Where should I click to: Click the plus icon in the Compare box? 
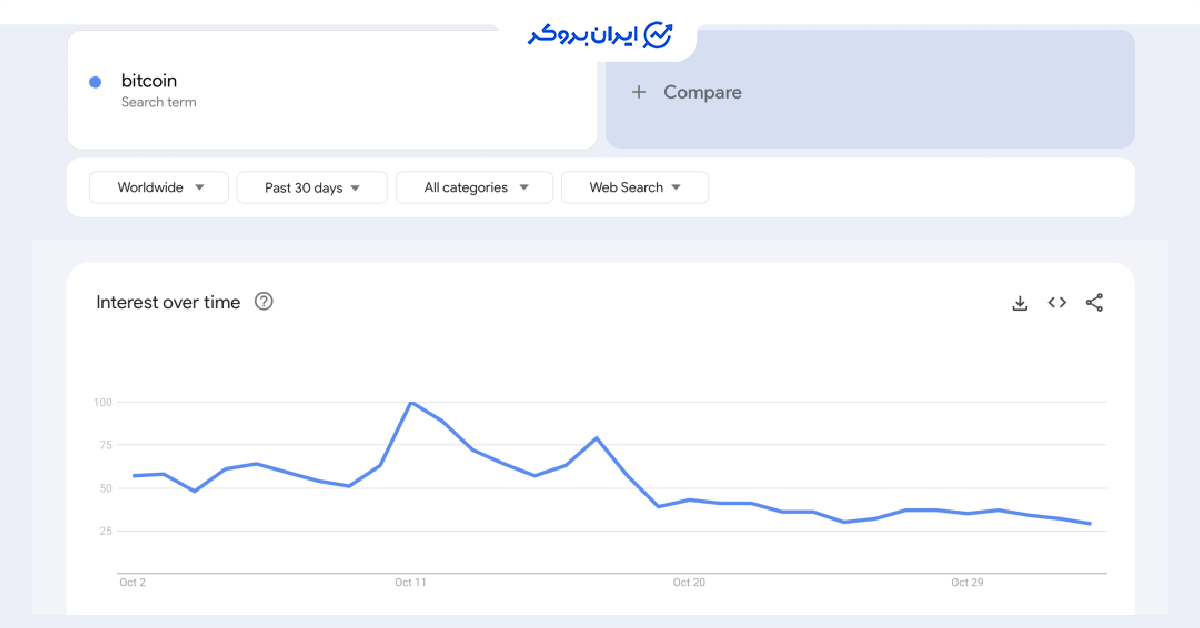point(638,92)
